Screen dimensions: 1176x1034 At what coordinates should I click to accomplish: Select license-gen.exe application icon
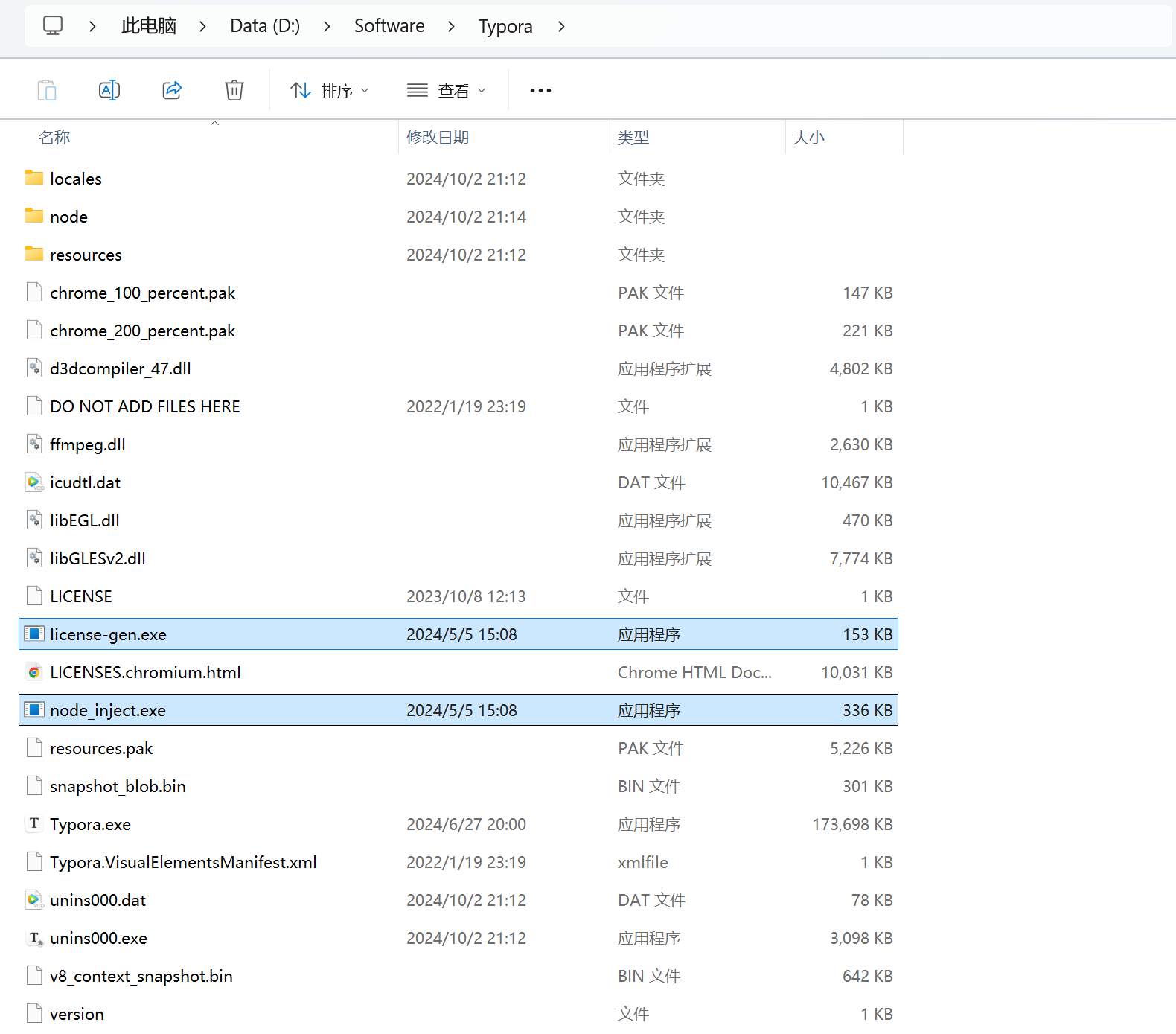click(34, 634)
